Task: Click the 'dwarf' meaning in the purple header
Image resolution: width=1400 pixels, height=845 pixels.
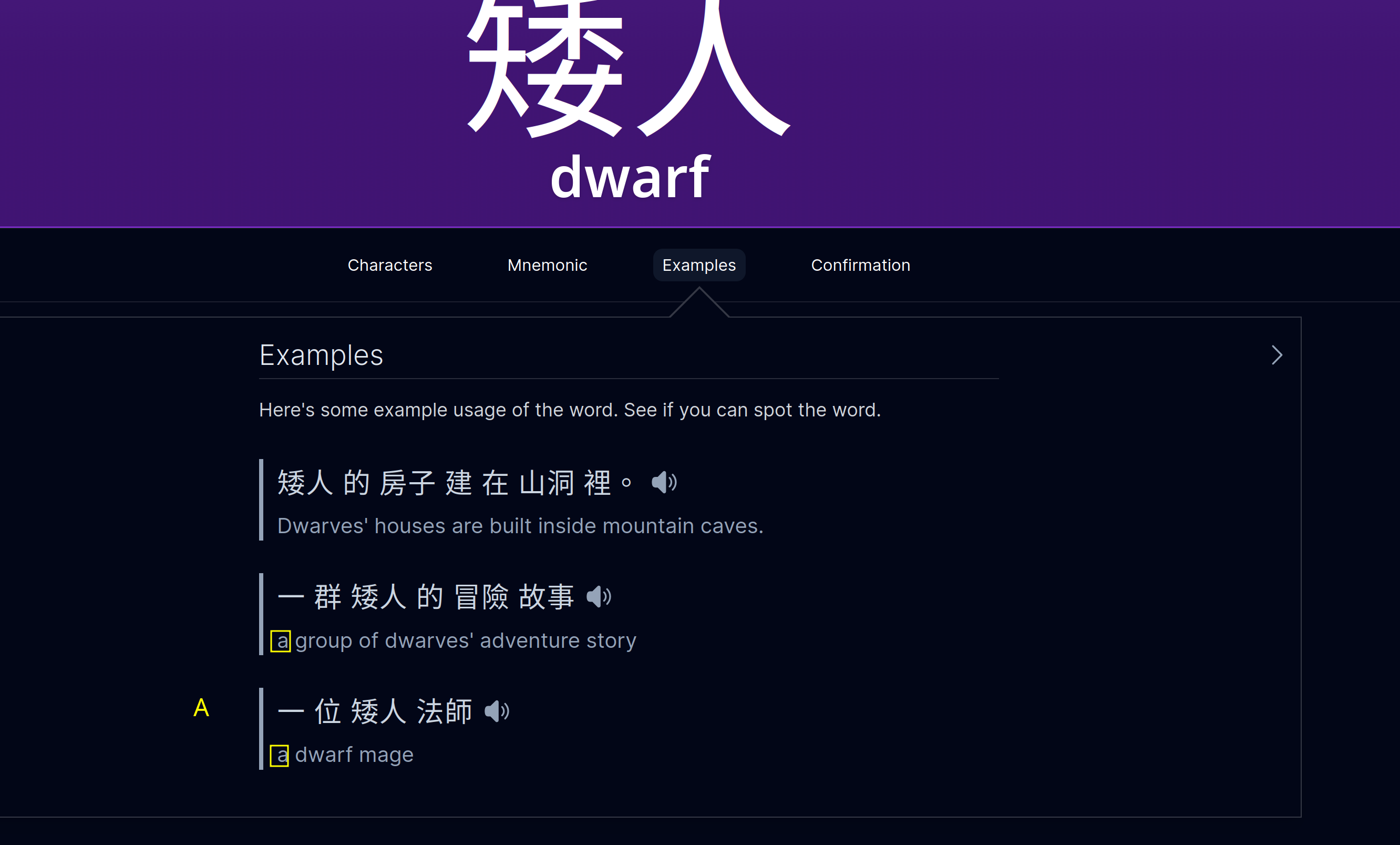Action: 630,177
